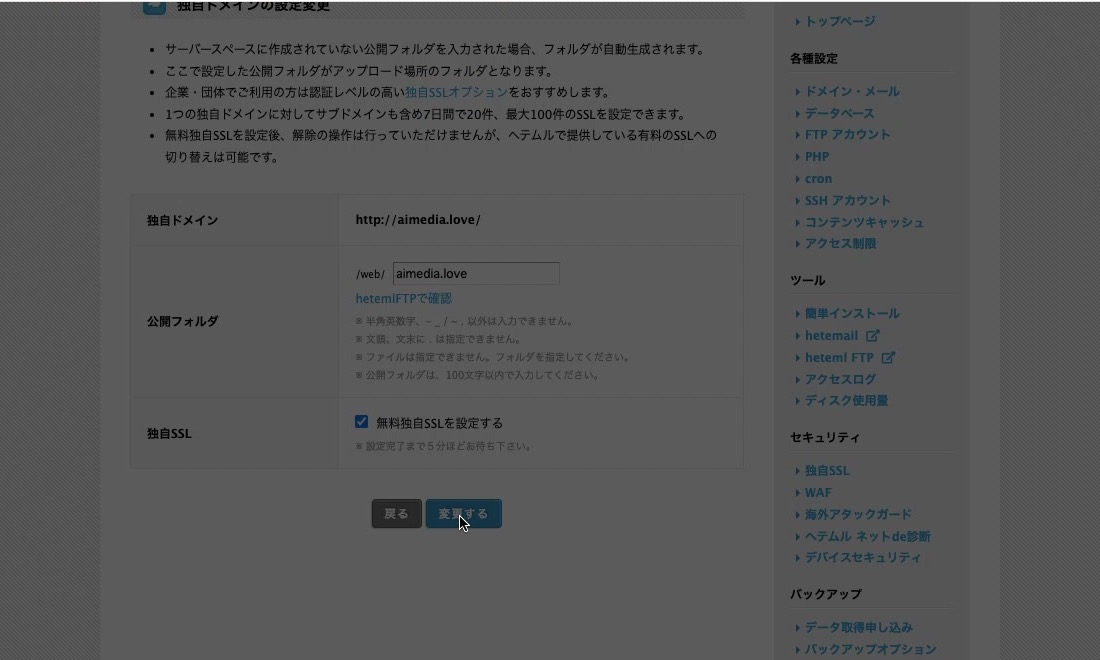Click the 戻る button
Screen dimensions: 1100x660
tap(396, 513)
